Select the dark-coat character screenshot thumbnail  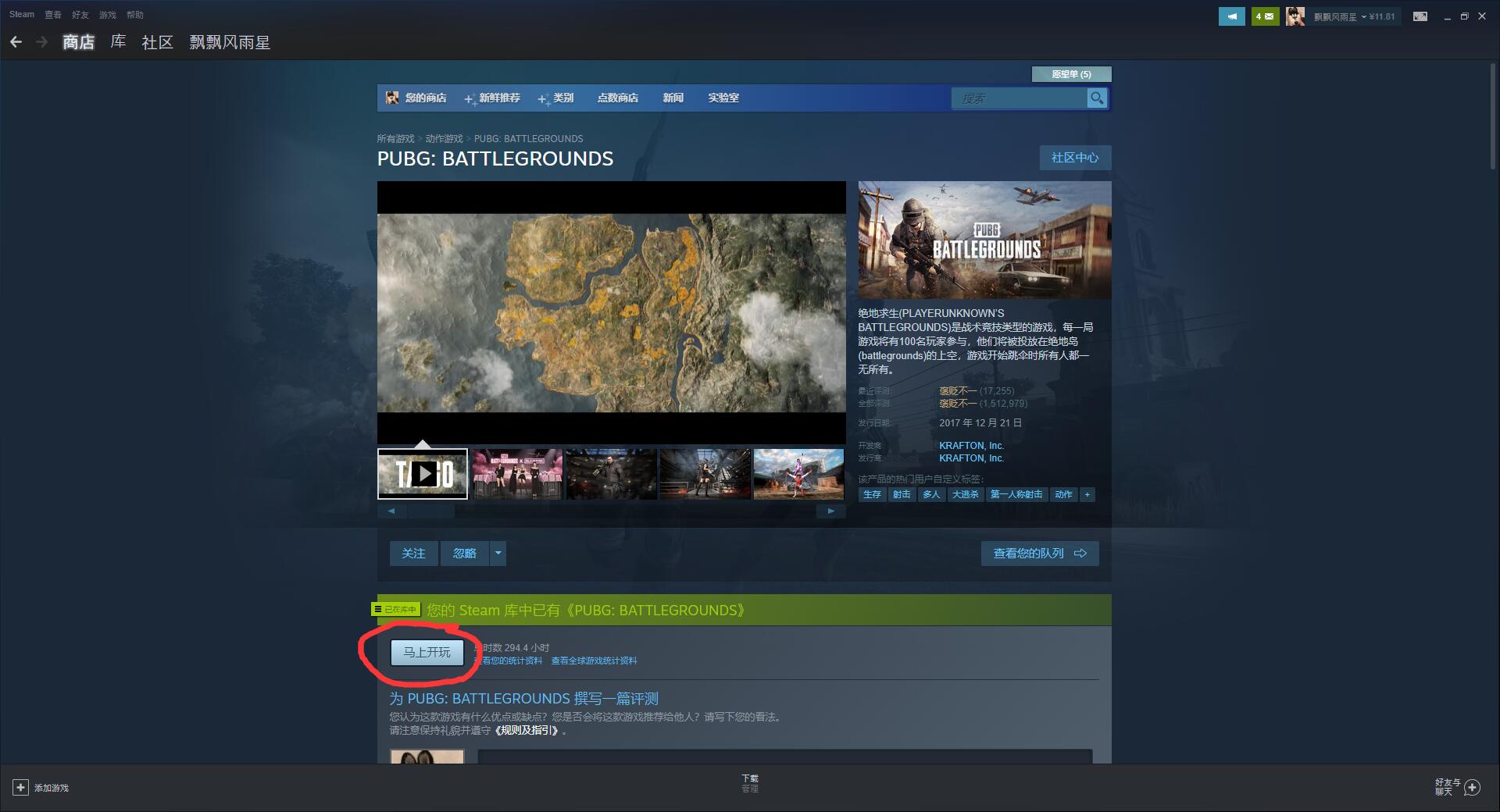611,473
